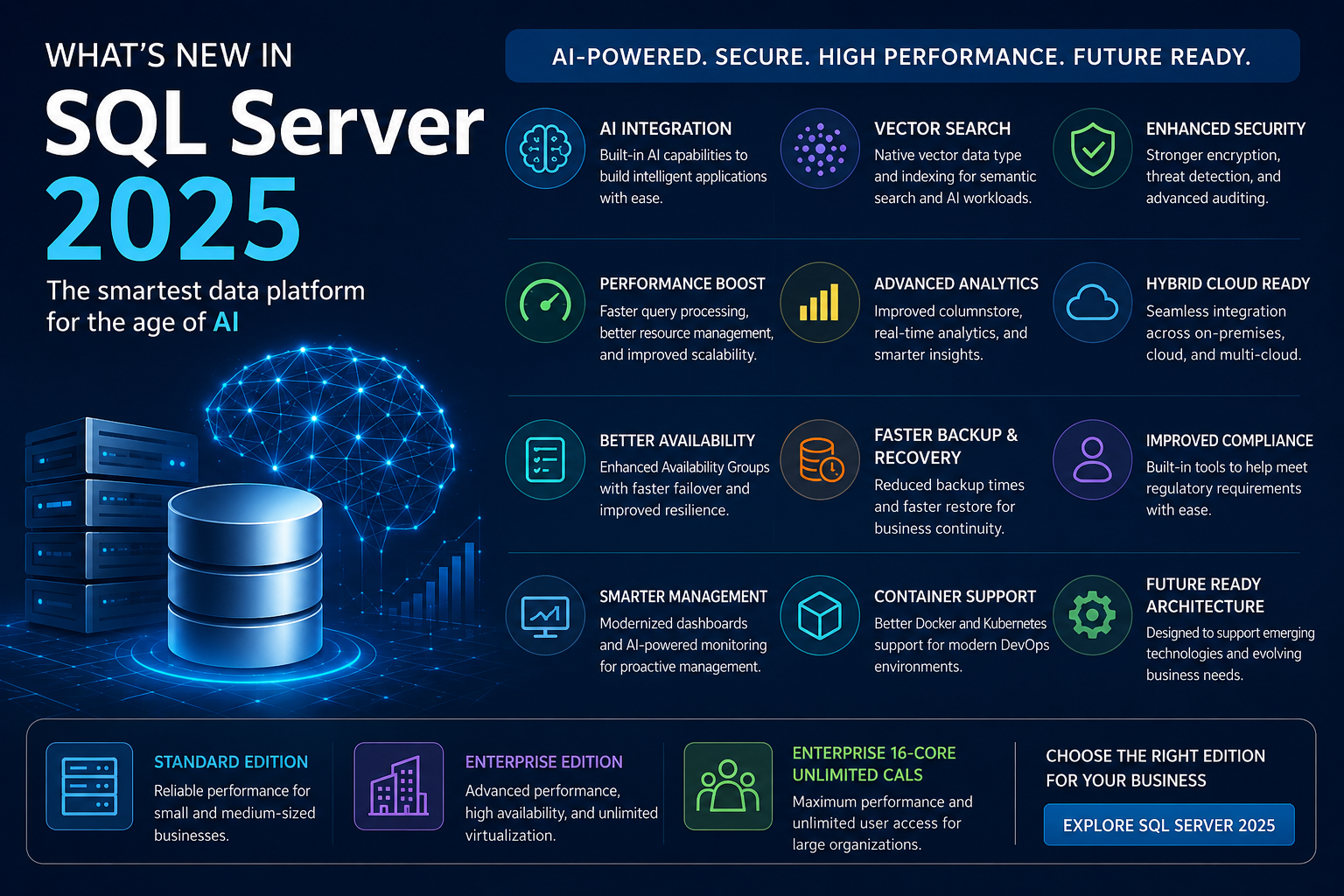Click the Native vector data type description
Screen dimensions: 1344x896
click(955, 177)
